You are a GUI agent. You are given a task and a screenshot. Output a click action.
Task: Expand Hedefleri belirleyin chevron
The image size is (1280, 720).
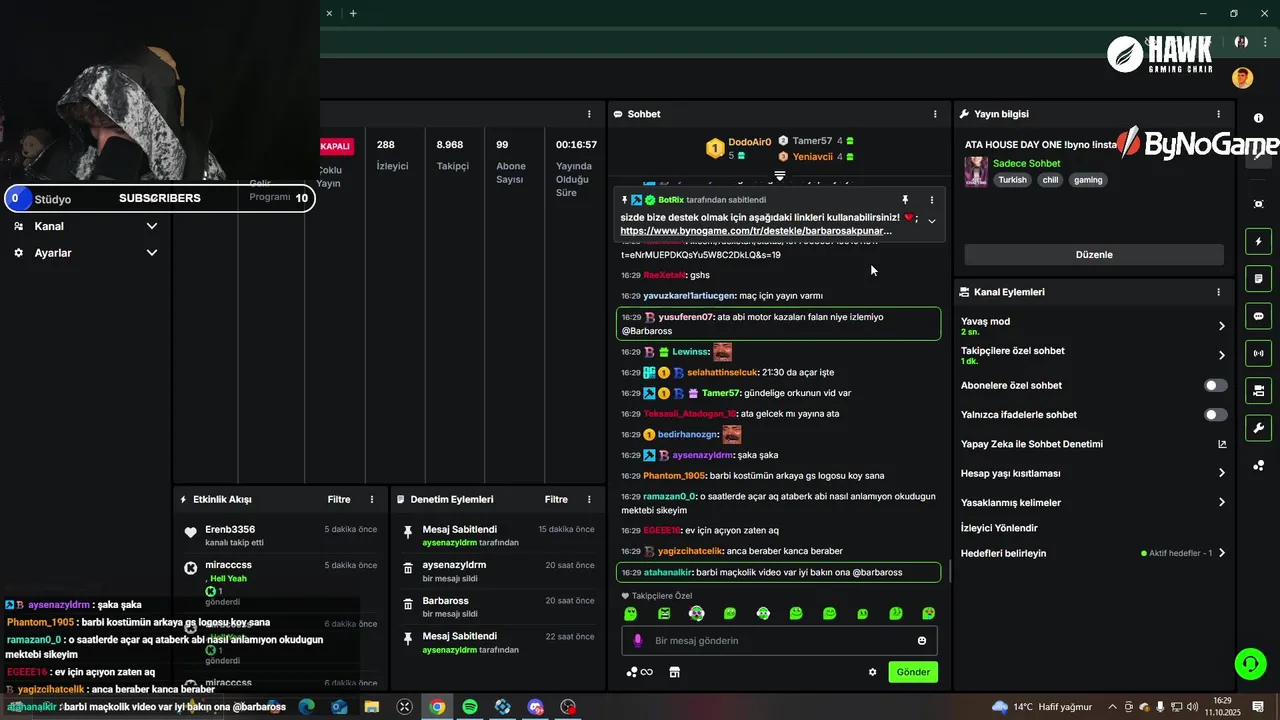(x=1222, y=553)
